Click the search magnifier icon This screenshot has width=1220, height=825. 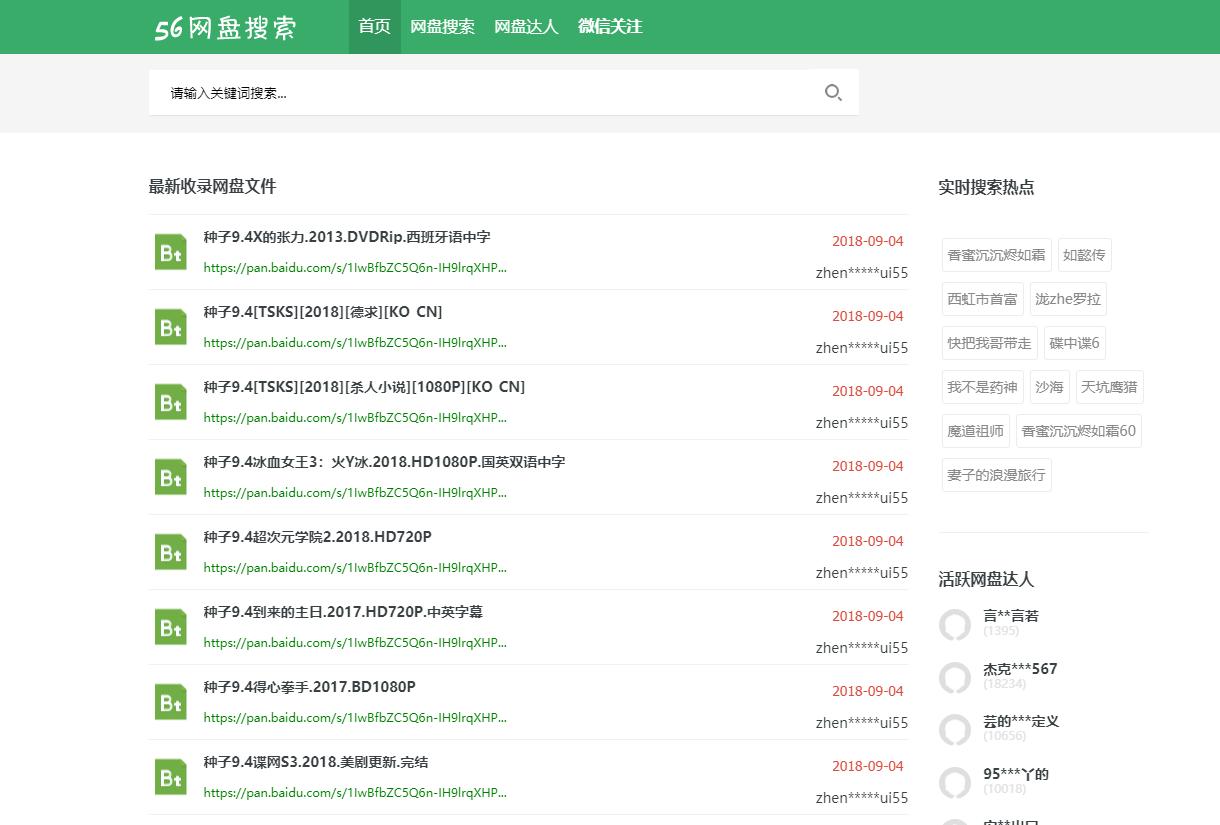coord(833,92)
